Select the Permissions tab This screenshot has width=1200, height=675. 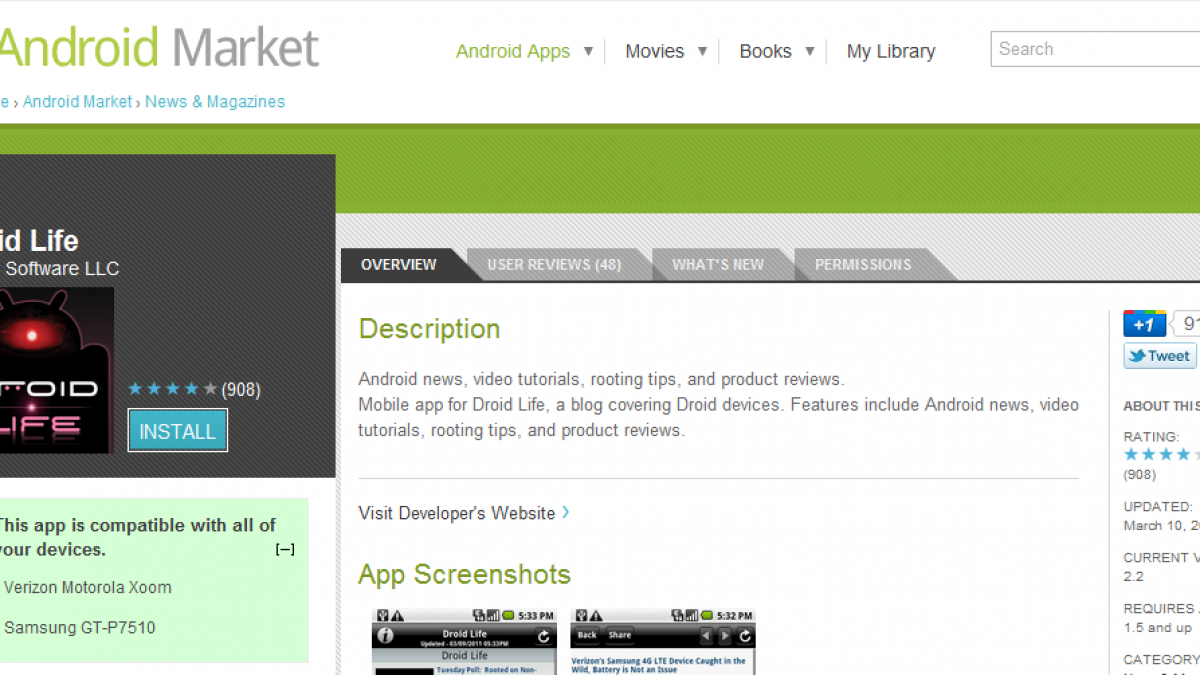[x=862, y=265]
